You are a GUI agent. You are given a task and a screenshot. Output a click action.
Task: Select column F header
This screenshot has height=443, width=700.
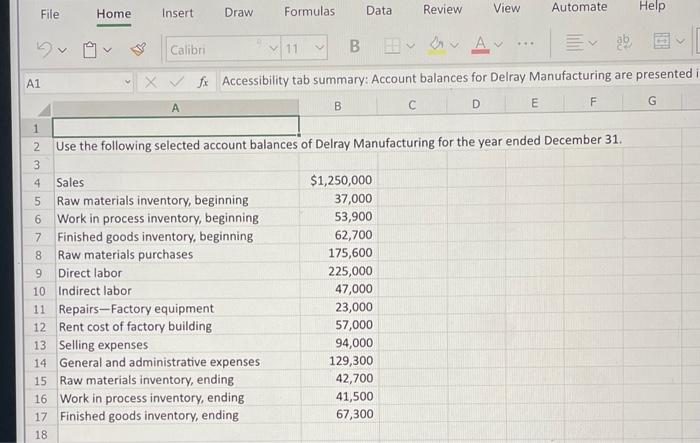tap(593, 102)
